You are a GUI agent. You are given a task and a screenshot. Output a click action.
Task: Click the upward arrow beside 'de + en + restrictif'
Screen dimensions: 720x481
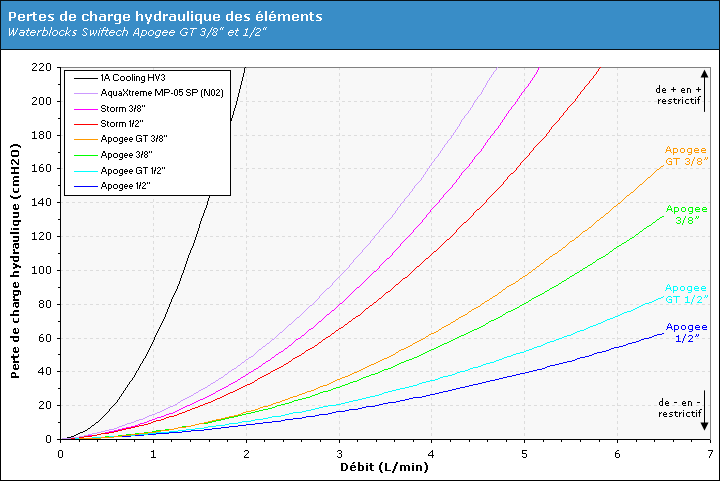pos(705,91)
